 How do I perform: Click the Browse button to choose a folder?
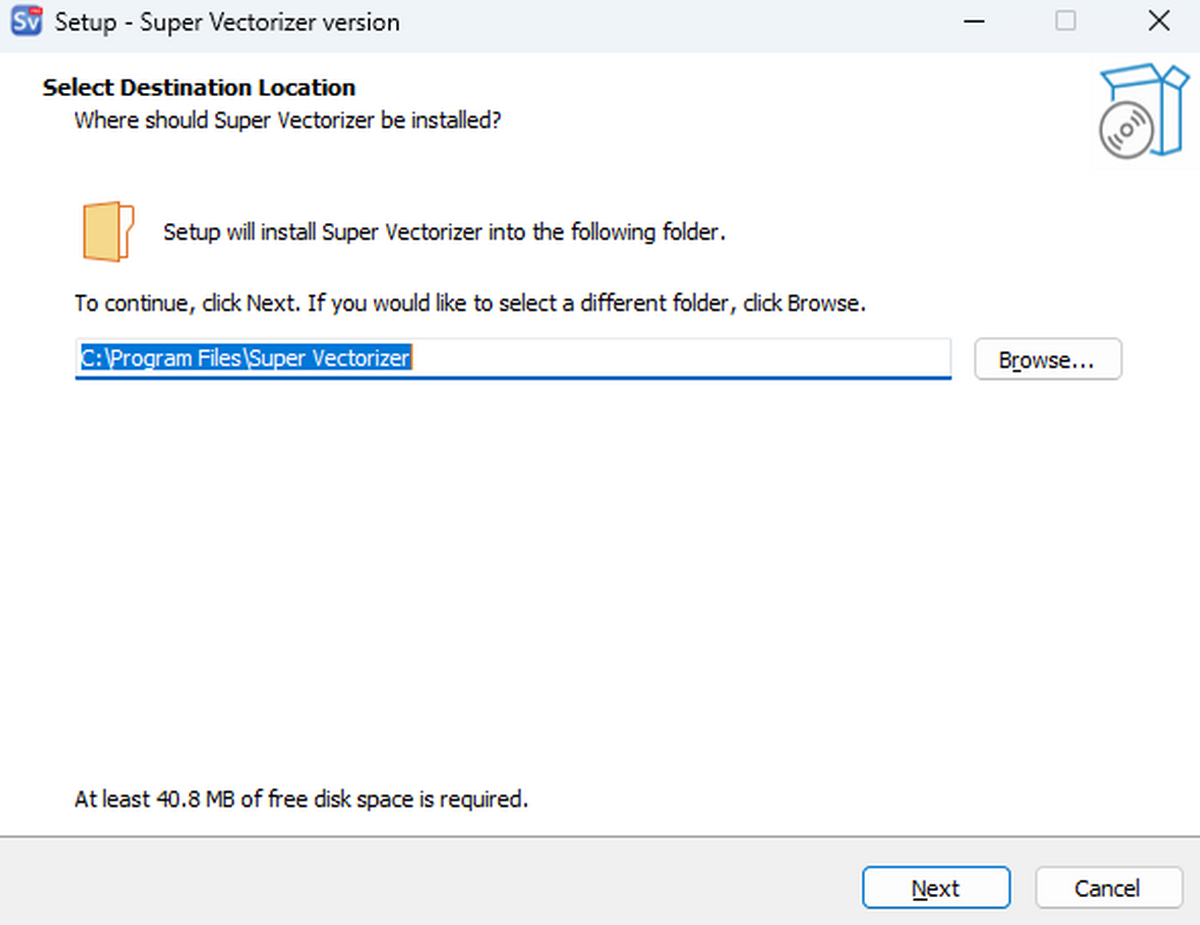pos(1047,359)
